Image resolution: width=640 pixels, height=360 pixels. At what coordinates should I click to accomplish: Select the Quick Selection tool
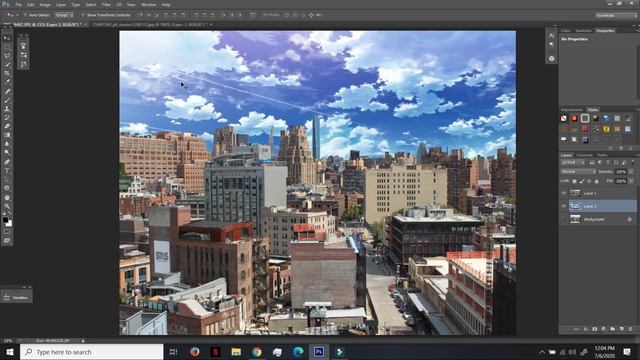(7, 64)
